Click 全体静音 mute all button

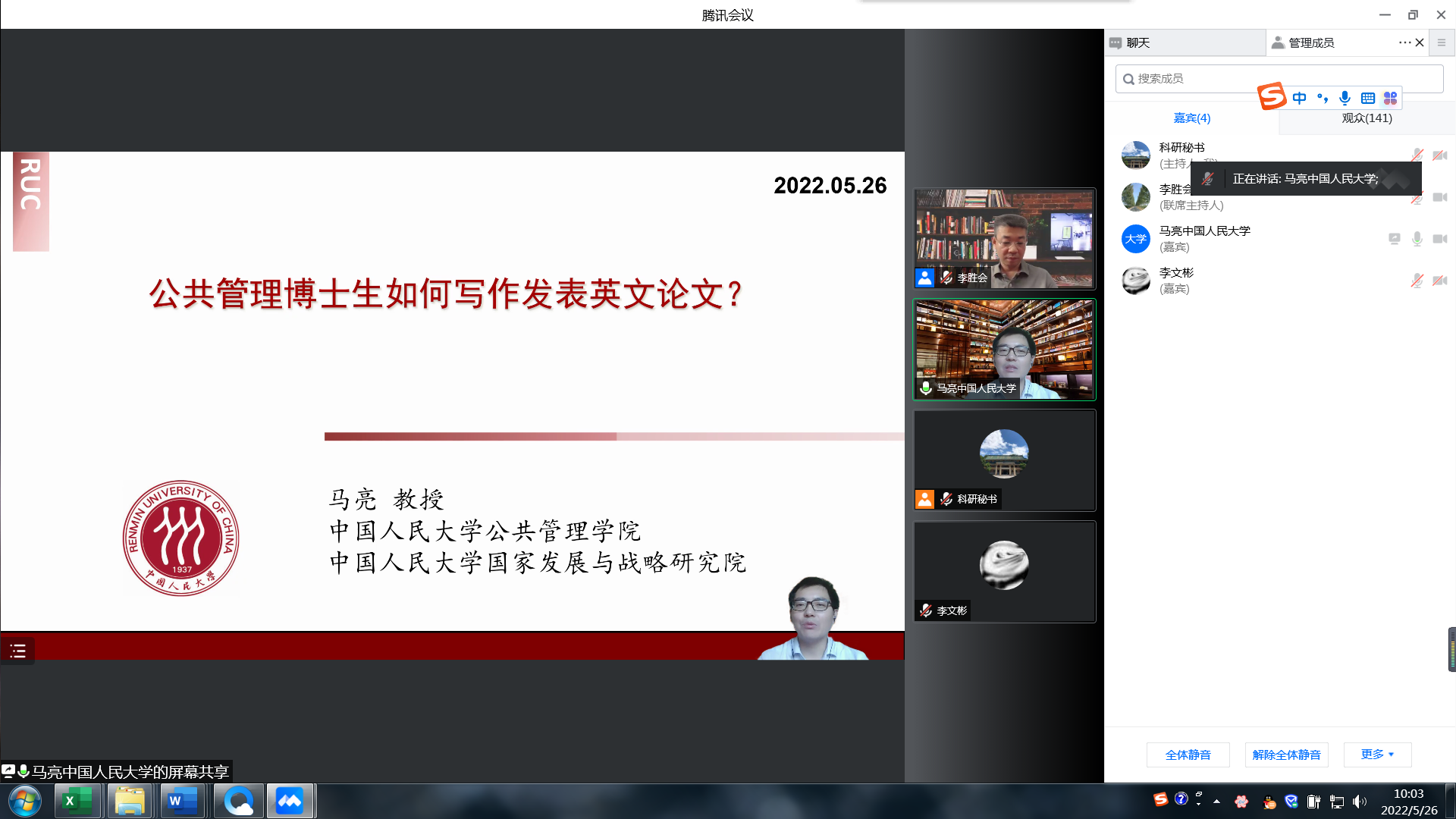1188,755
